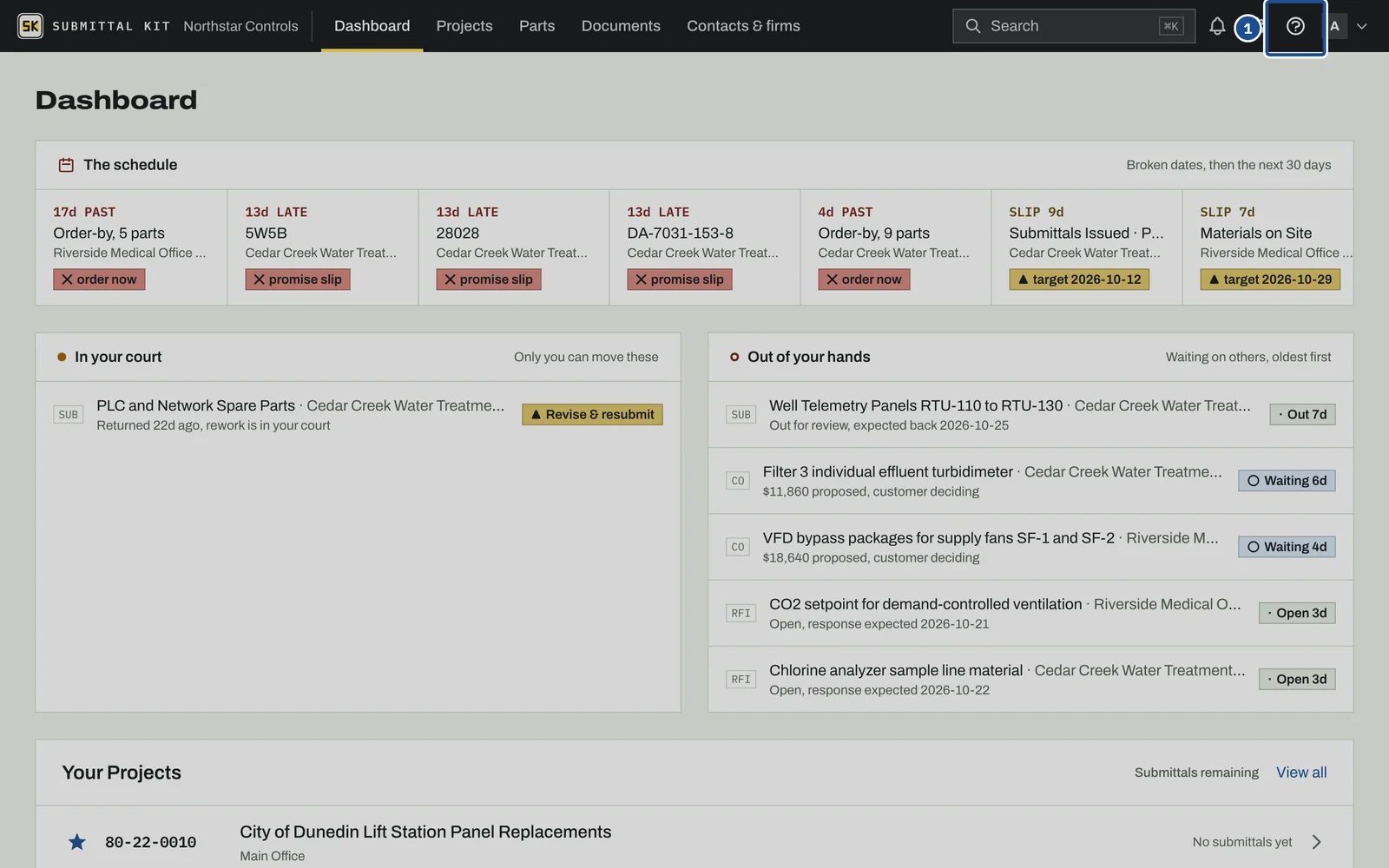The height and width of the screenshot is (868, 1389).
Task: Click CO tag on Filter 3 turbidimeter row
Action: coord(738,481)
